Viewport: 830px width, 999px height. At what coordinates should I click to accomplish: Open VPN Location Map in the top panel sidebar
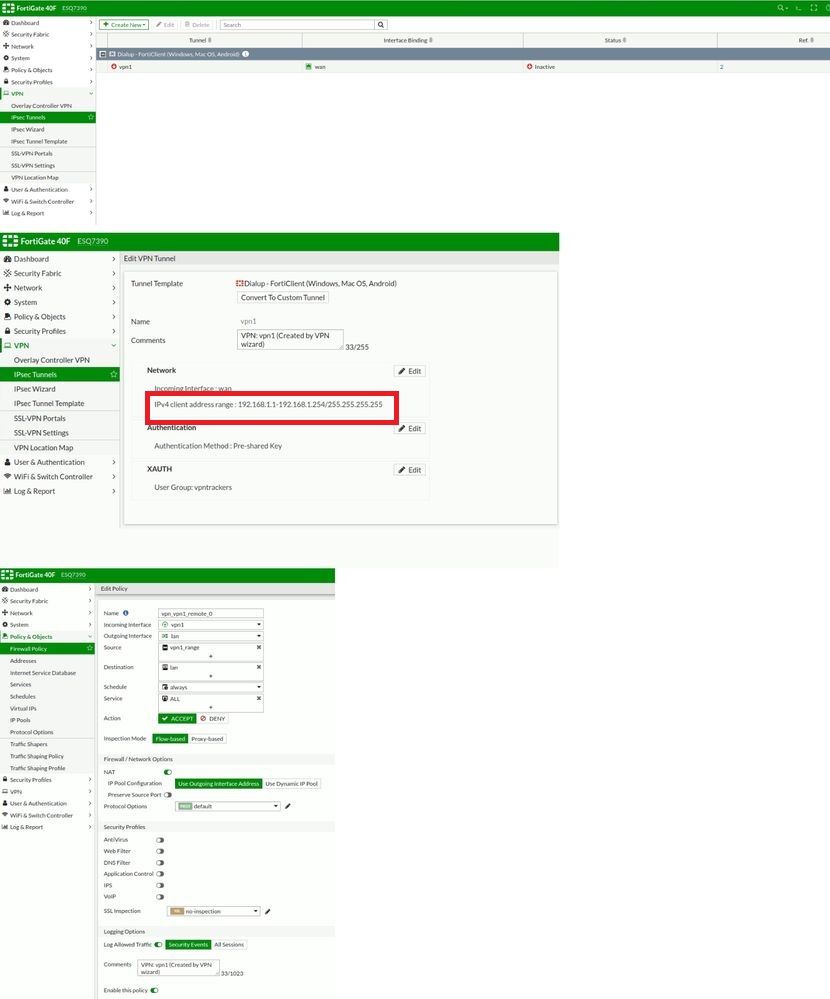[x=34, y=178]
